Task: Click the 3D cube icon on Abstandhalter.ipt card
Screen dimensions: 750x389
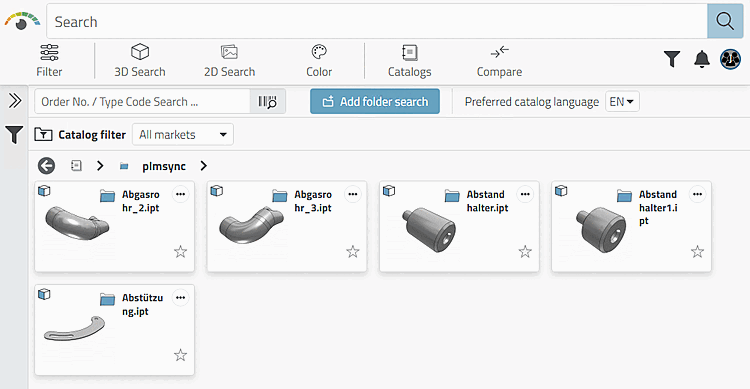Action: [389, 191]
